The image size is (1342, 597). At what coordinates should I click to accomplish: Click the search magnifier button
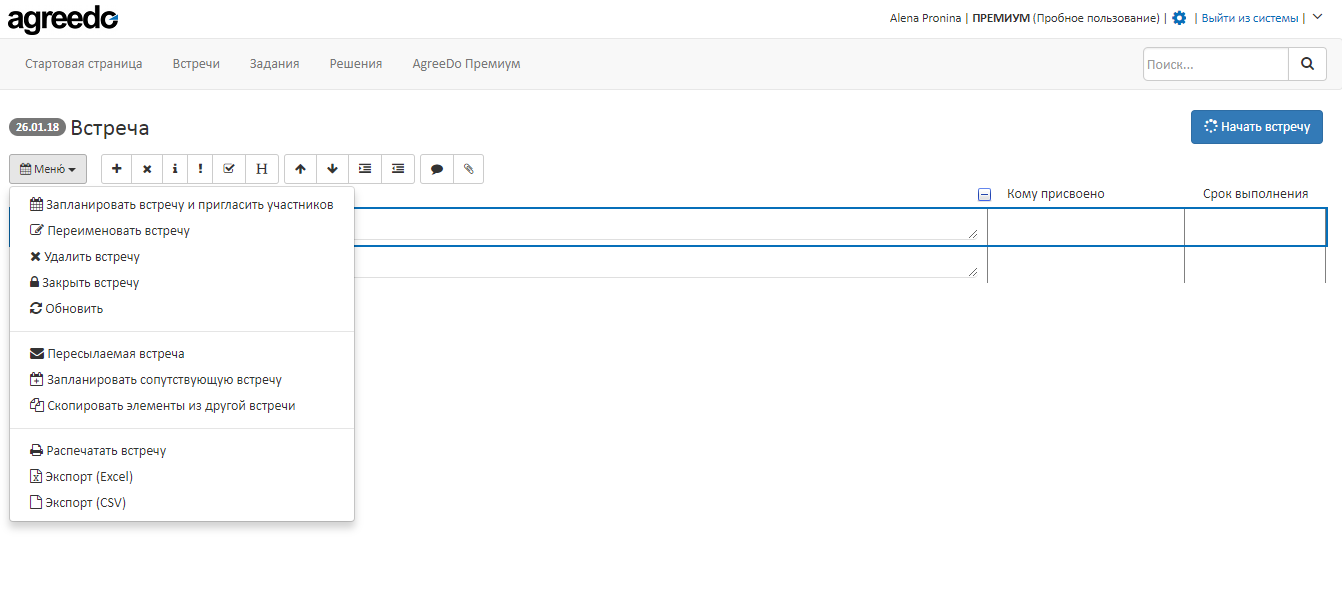tap(1307, 64)
